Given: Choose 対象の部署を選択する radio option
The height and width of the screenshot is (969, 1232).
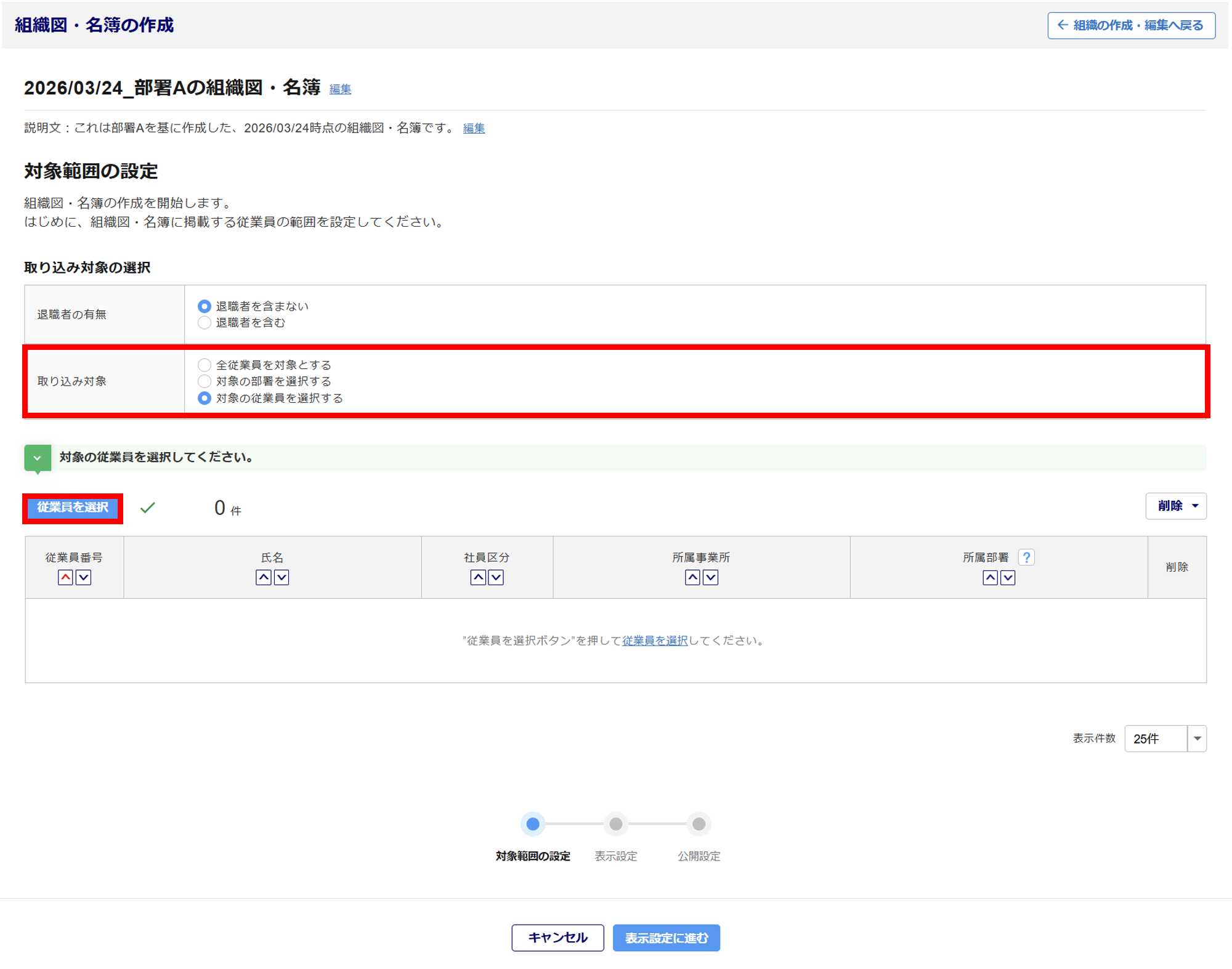Looking at the screenshot, I should [205, 381].
